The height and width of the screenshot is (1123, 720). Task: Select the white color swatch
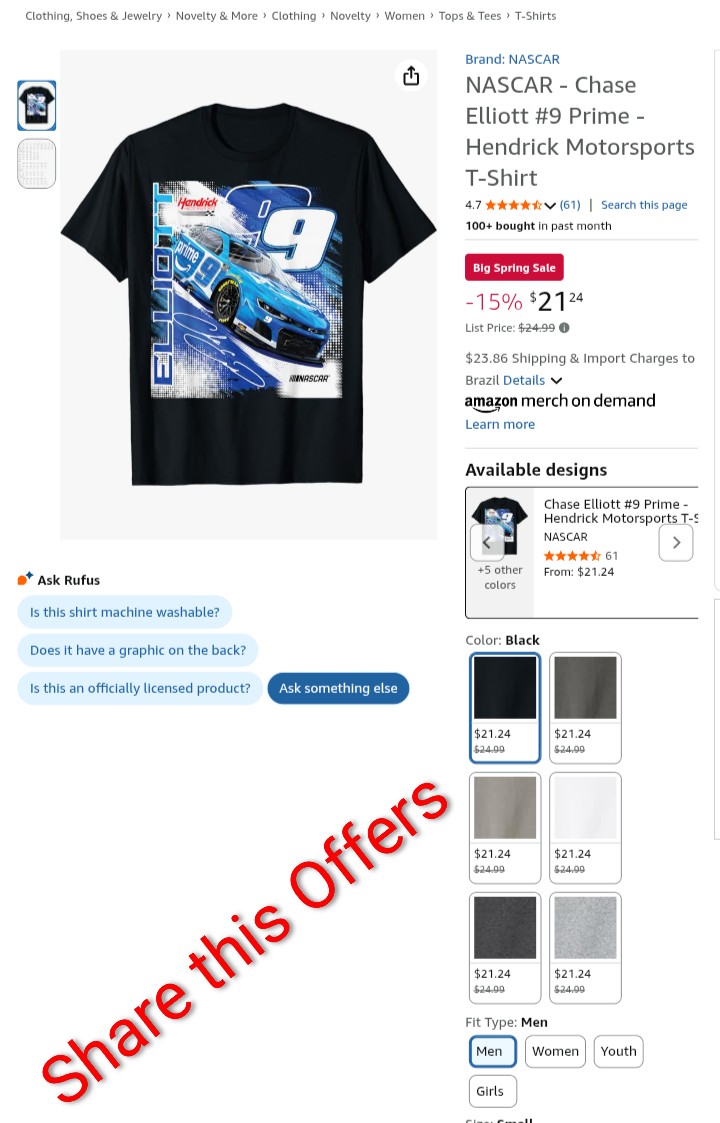tap(585, 827)
